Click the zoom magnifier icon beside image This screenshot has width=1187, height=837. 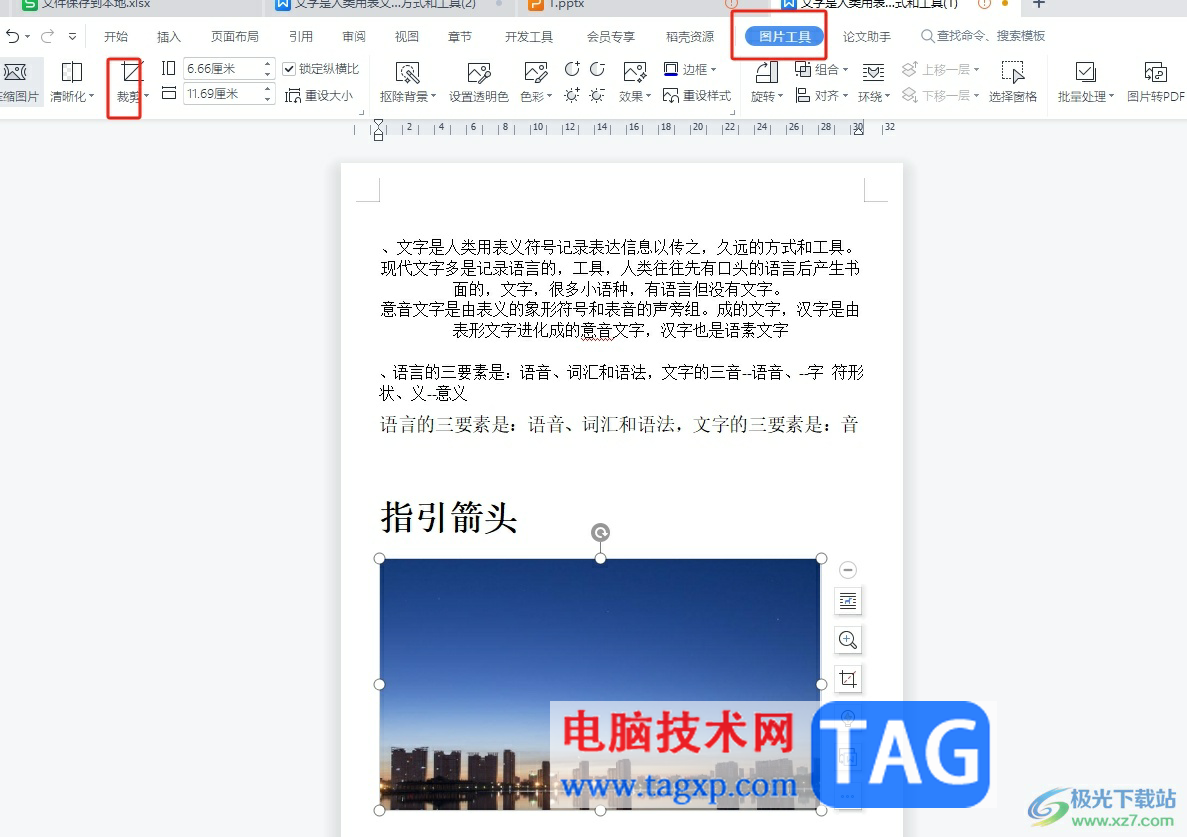pyautogui.click(x=848, y=640)
